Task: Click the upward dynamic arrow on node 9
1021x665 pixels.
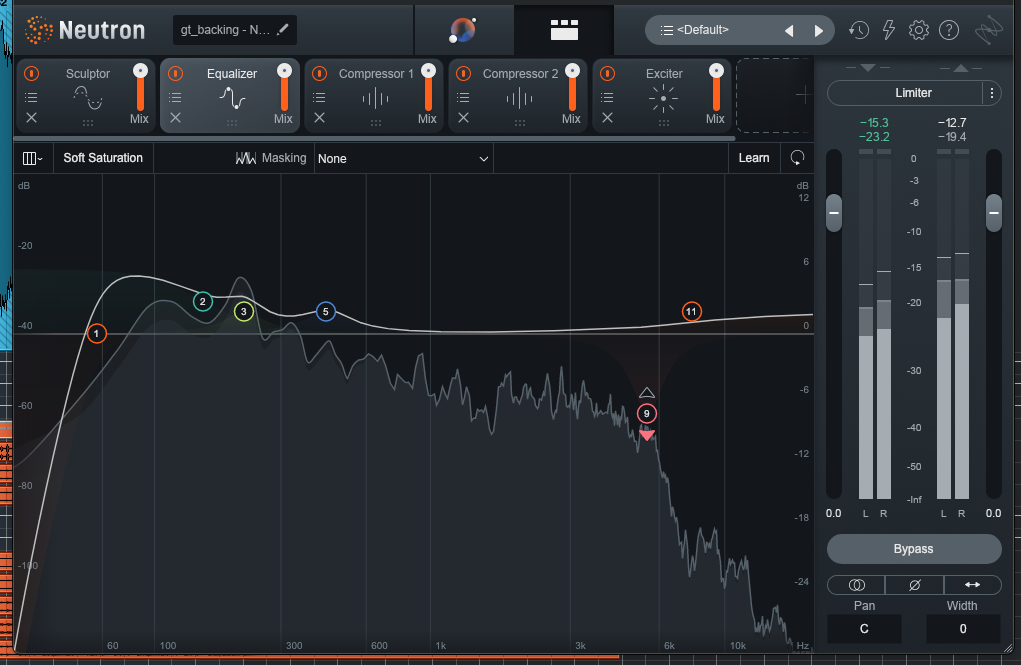Action: (647, 392)
